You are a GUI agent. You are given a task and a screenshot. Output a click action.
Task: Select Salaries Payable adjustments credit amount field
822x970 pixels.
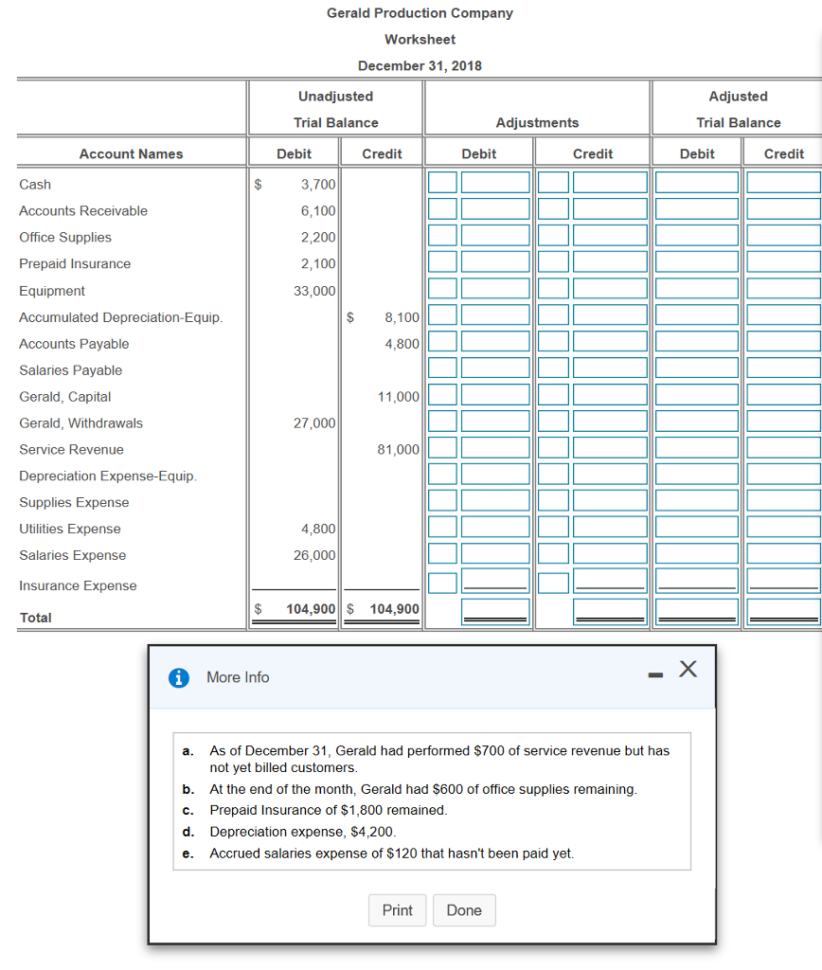coord(610,369)
